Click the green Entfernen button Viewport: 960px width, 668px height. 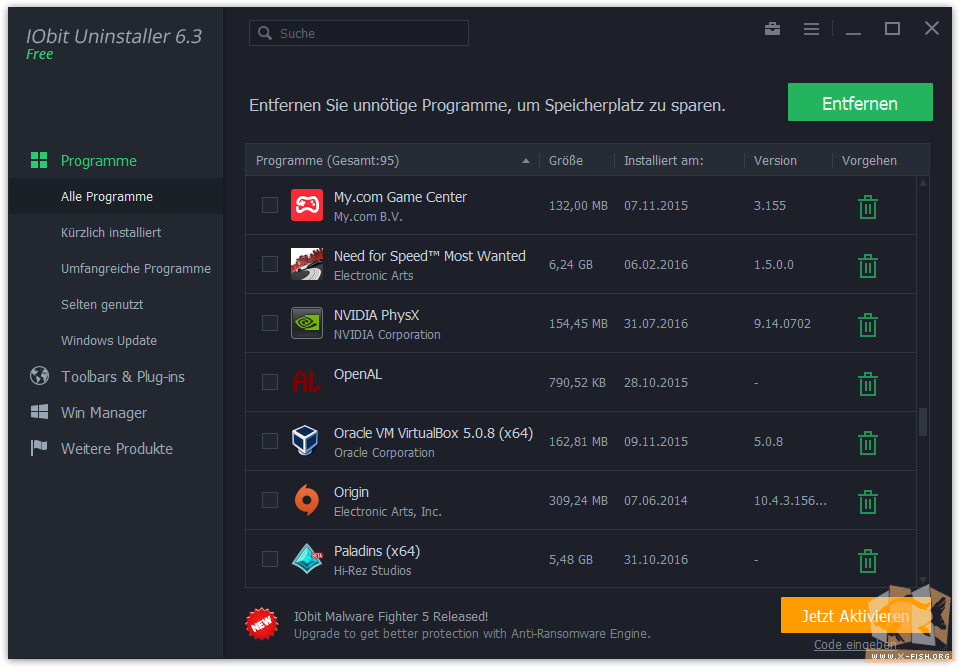coord(860,102)
